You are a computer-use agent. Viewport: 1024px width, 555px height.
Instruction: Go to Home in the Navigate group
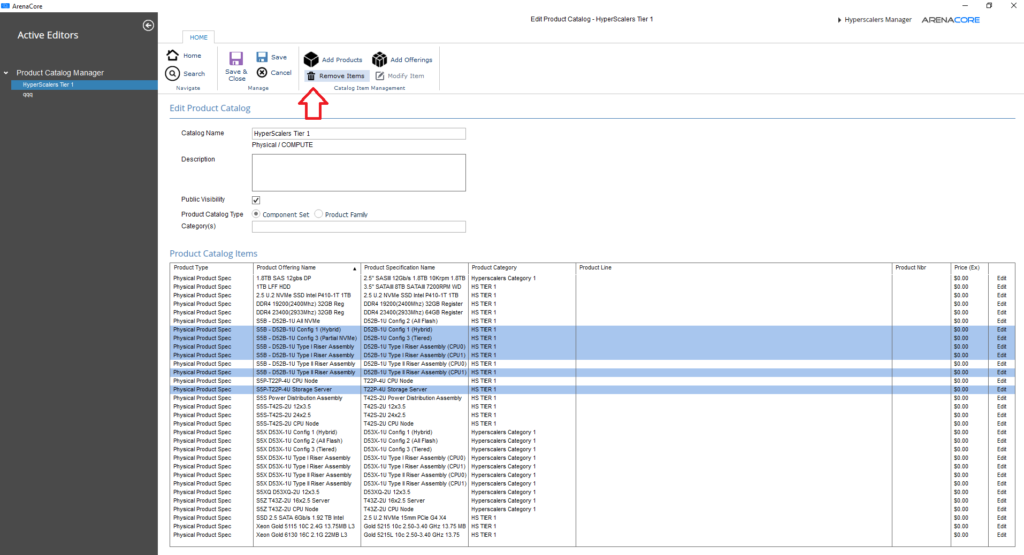pos(184,56)
